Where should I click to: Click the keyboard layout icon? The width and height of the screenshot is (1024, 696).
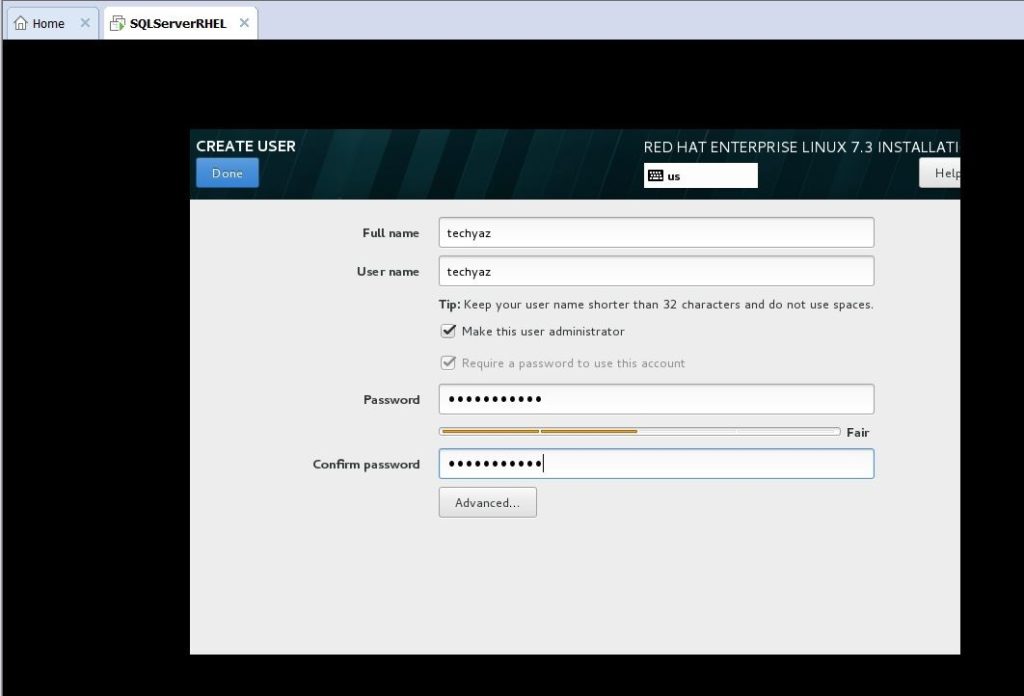tap(655, 175)
